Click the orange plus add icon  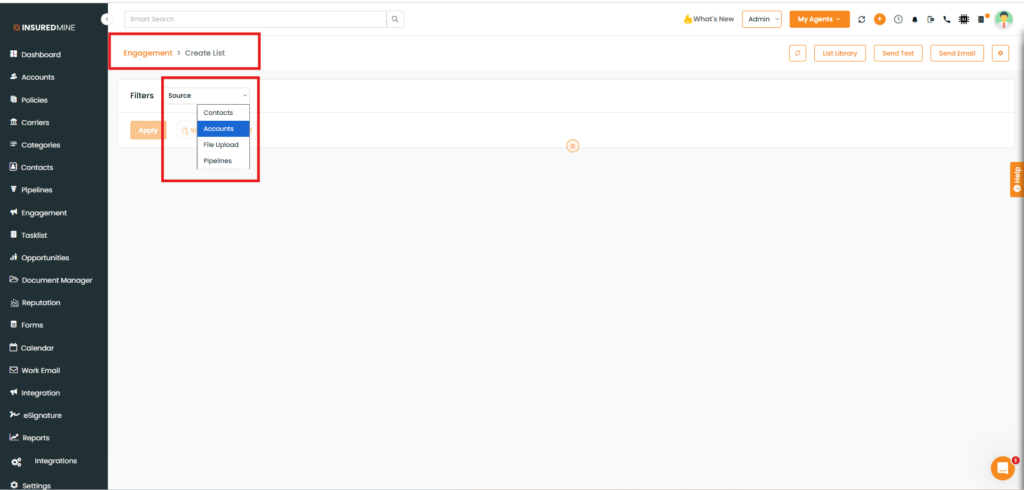pyautogui.click(x=879, y=19)
